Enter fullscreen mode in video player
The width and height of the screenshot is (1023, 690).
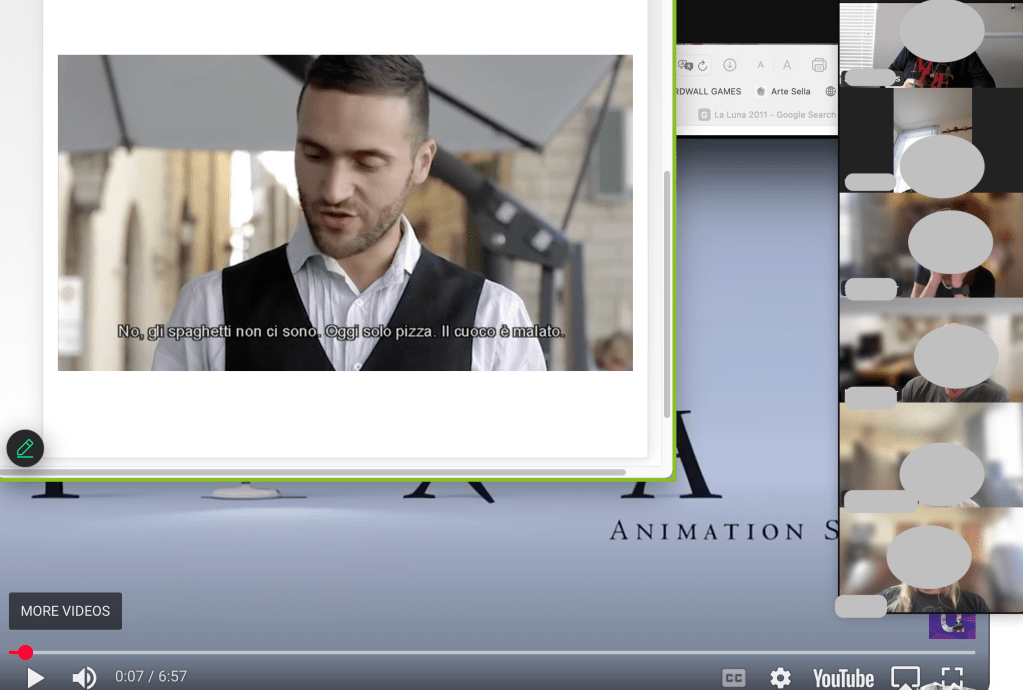(952, 678)
